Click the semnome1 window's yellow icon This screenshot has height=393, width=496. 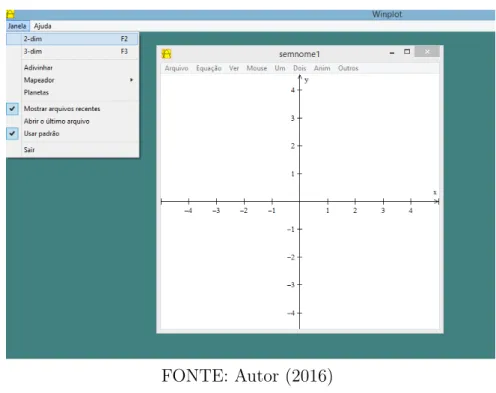coord(166,54)
